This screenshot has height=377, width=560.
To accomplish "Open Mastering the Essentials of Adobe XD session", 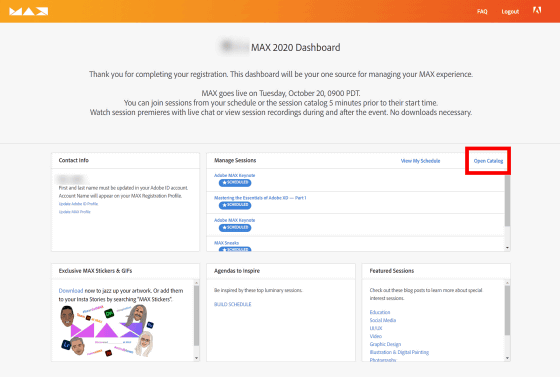I will pos(260,198).
